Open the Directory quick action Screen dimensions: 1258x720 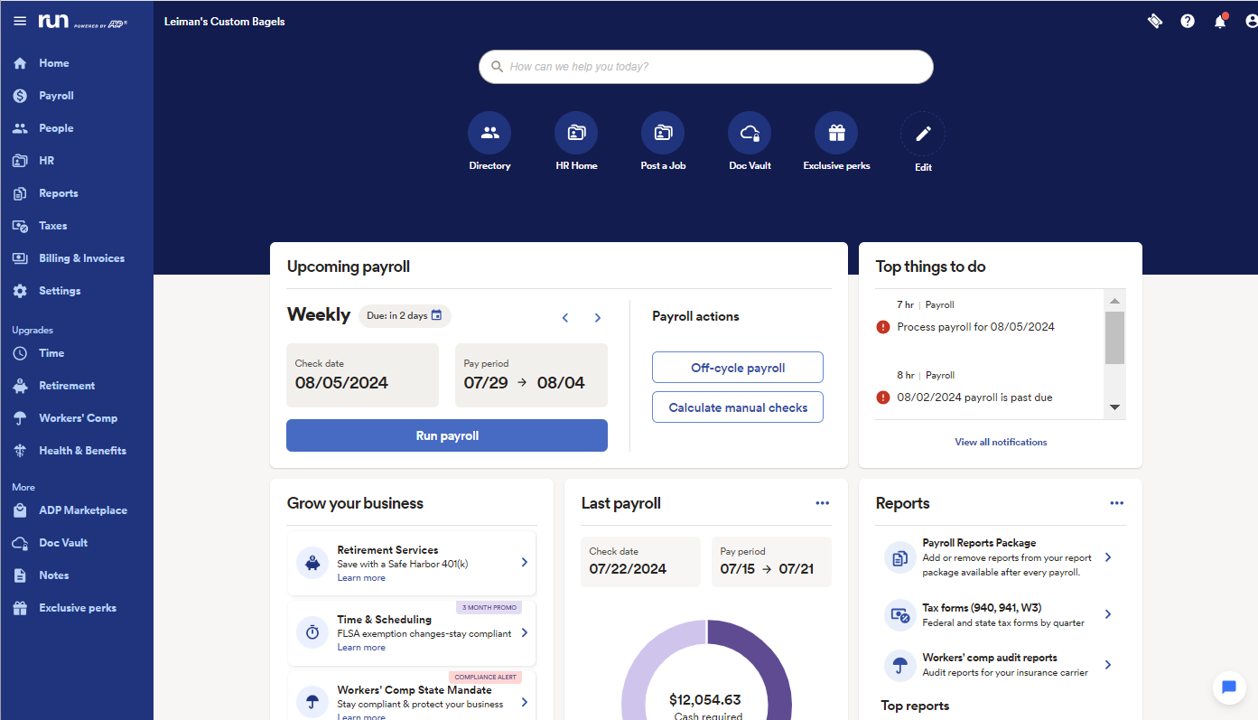coord(489,131)
